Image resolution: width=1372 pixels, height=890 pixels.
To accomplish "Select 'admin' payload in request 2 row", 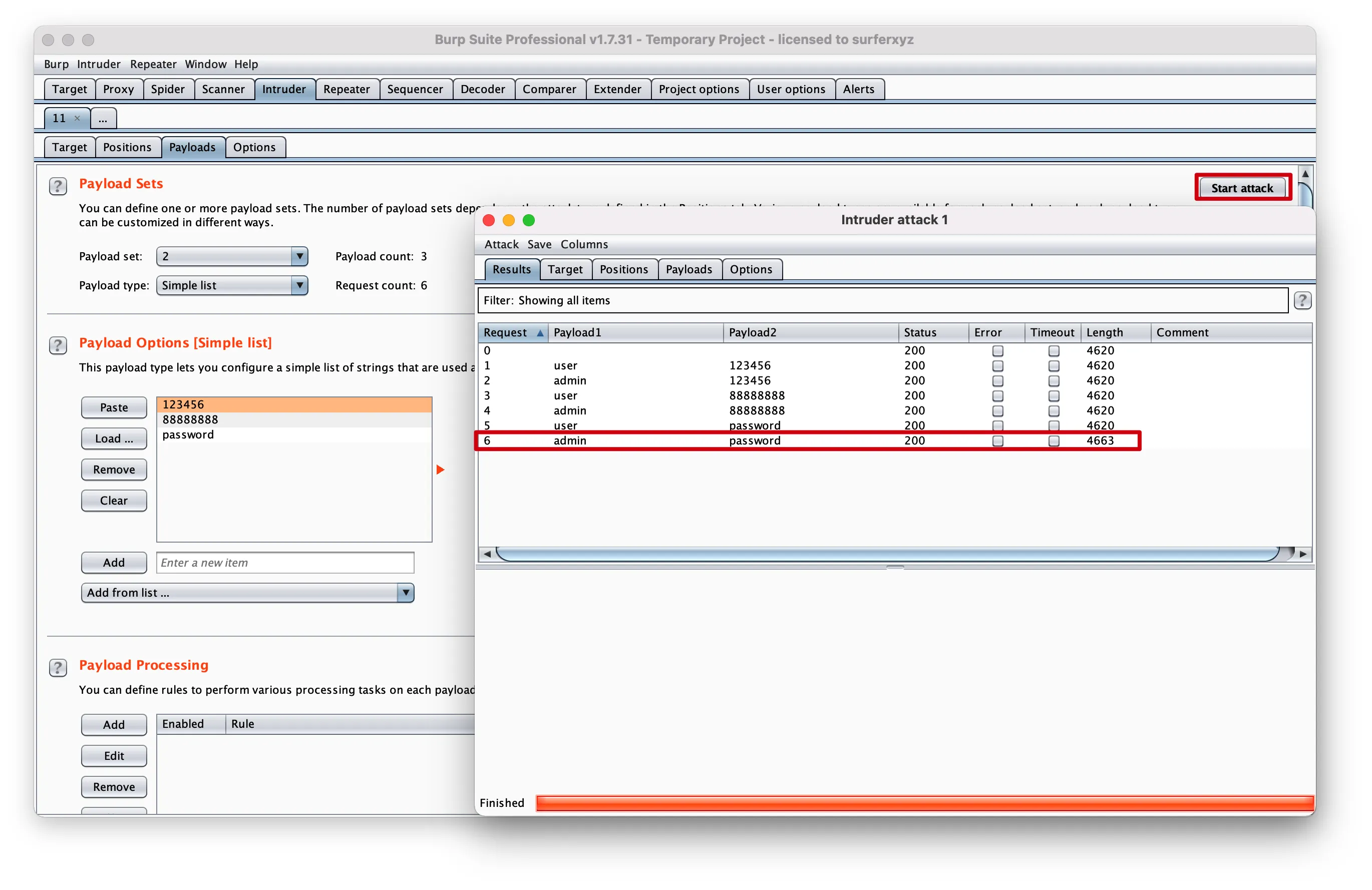I will click(569, 380).
